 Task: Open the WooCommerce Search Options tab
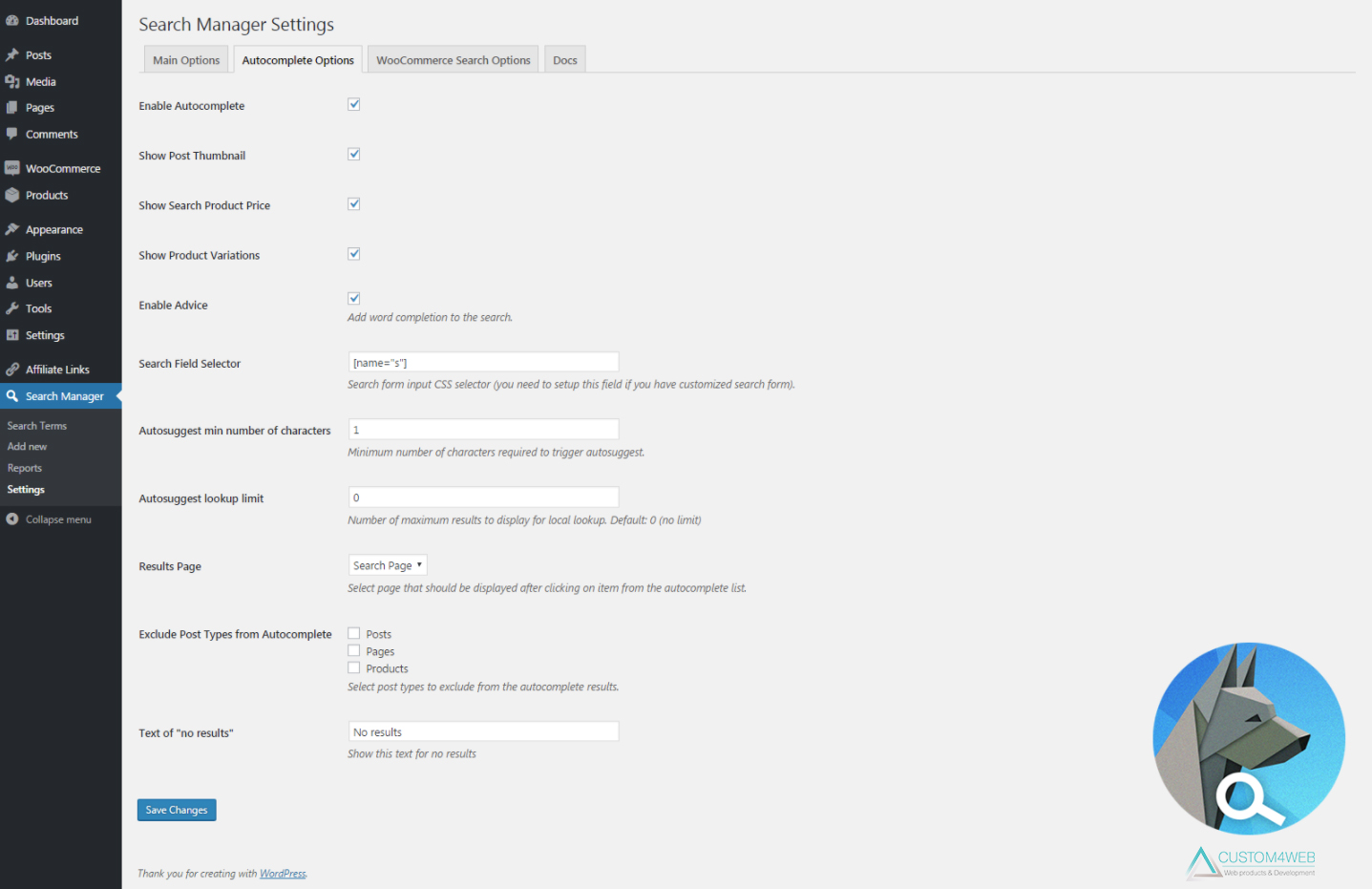[454, 60]
